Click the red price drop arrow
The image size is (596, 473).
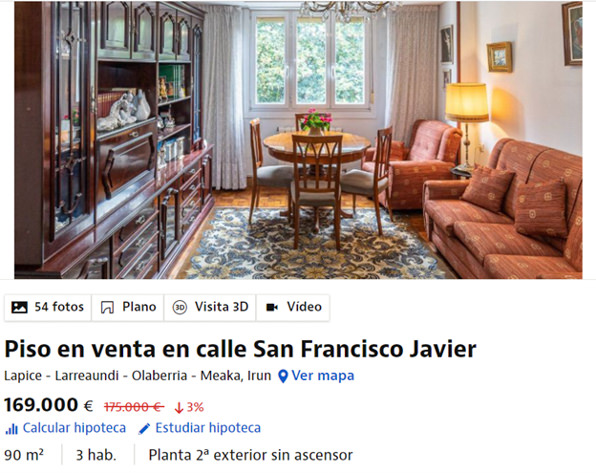(x=179, y=408)
